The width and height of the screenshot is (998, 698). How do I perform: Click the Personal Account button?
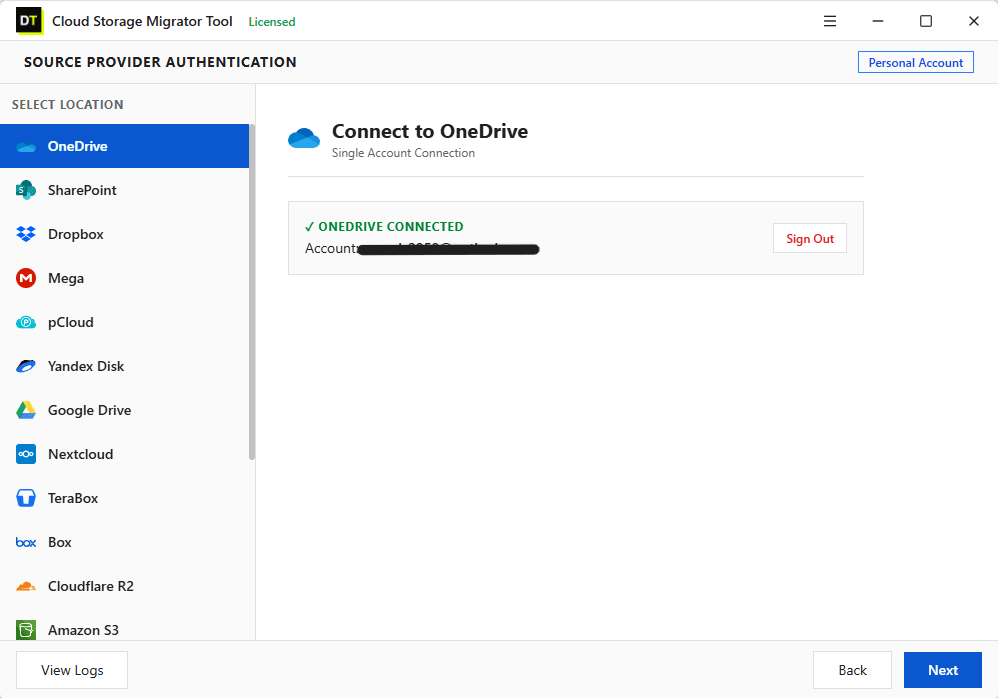915,62
